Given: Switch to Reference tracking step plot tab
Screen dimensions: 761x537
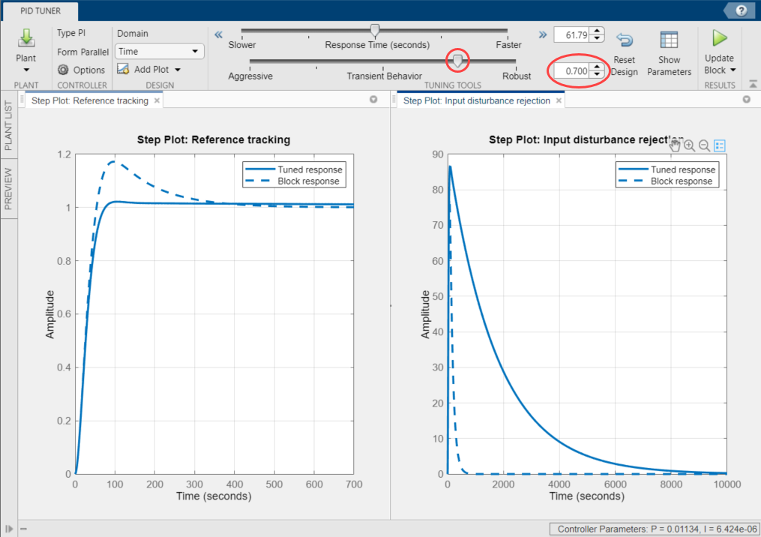Looking at the screenshot, I should pyautogui.click(x=90, y=101).
